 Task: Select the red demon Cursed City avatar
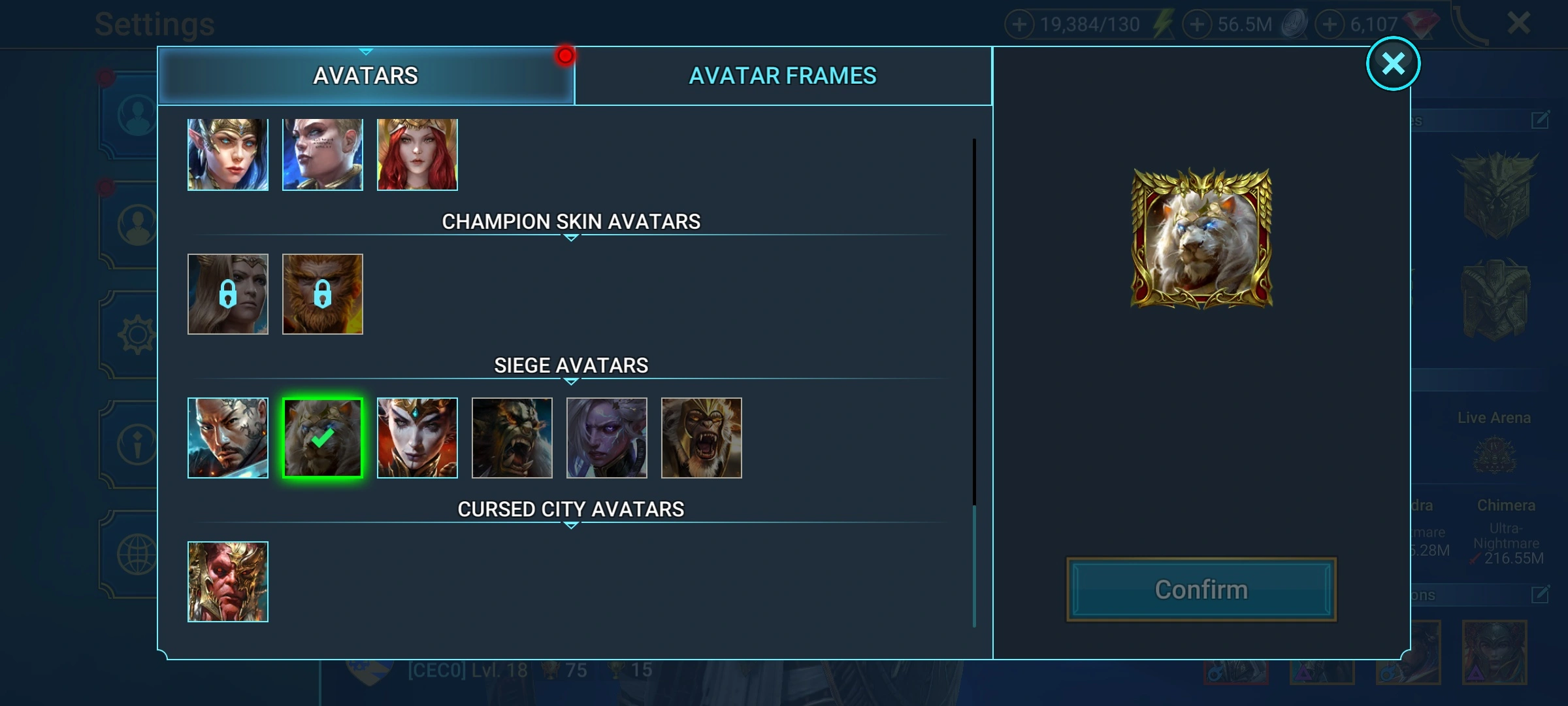point(227,582)
